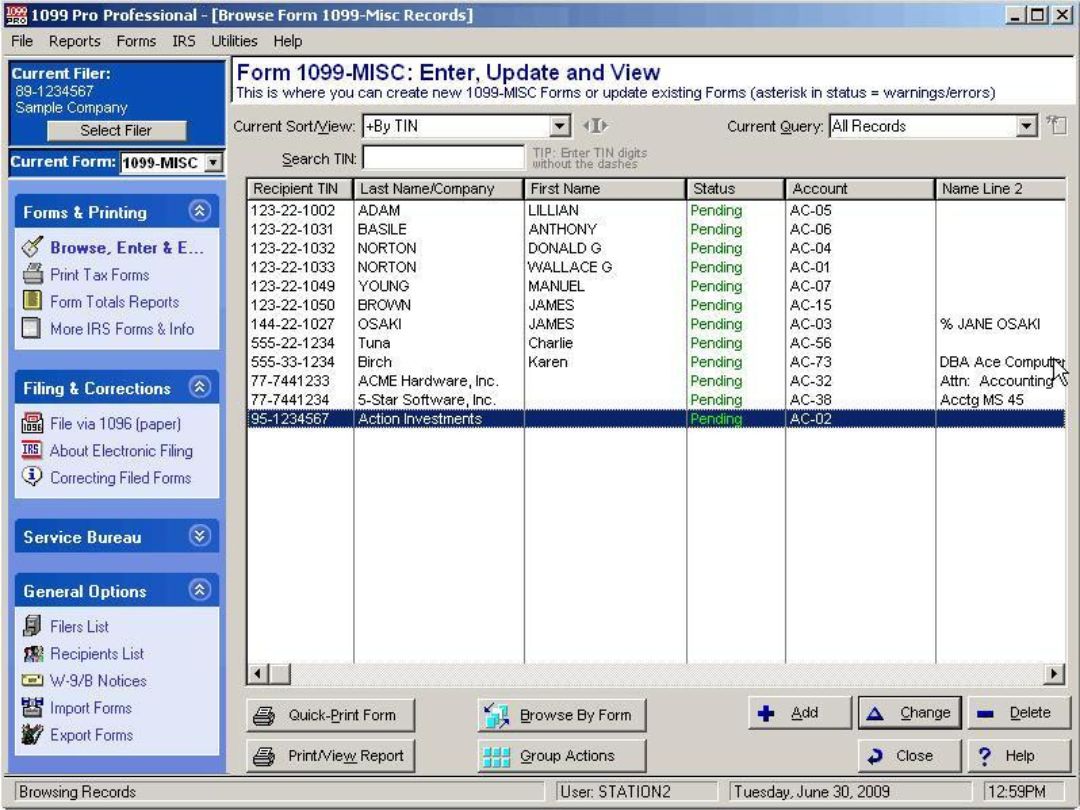Click the Import Forms icon

[x=32, y=707]
